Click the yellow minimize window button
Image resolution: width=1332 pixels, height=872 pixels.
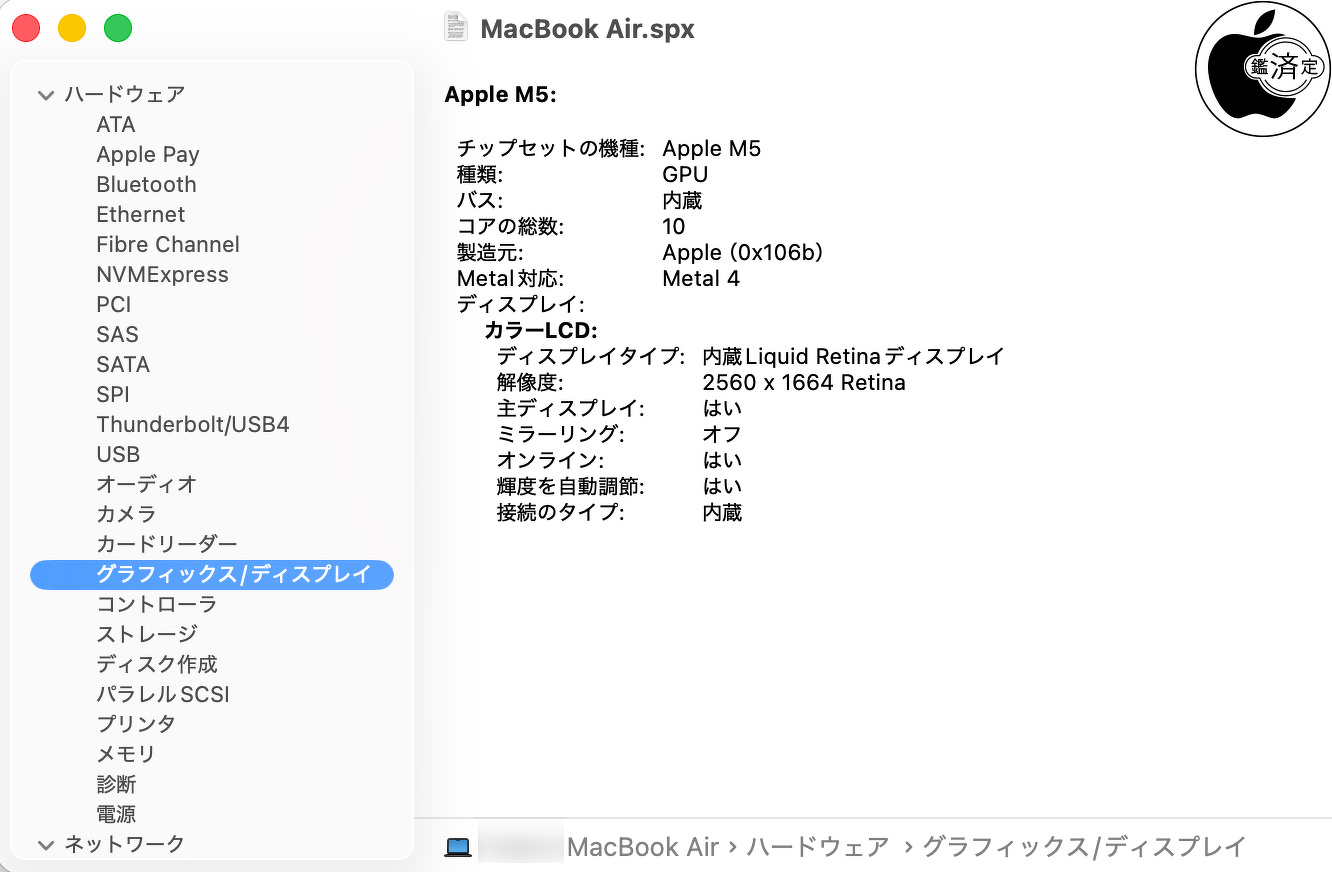click(x=72, y=28)
